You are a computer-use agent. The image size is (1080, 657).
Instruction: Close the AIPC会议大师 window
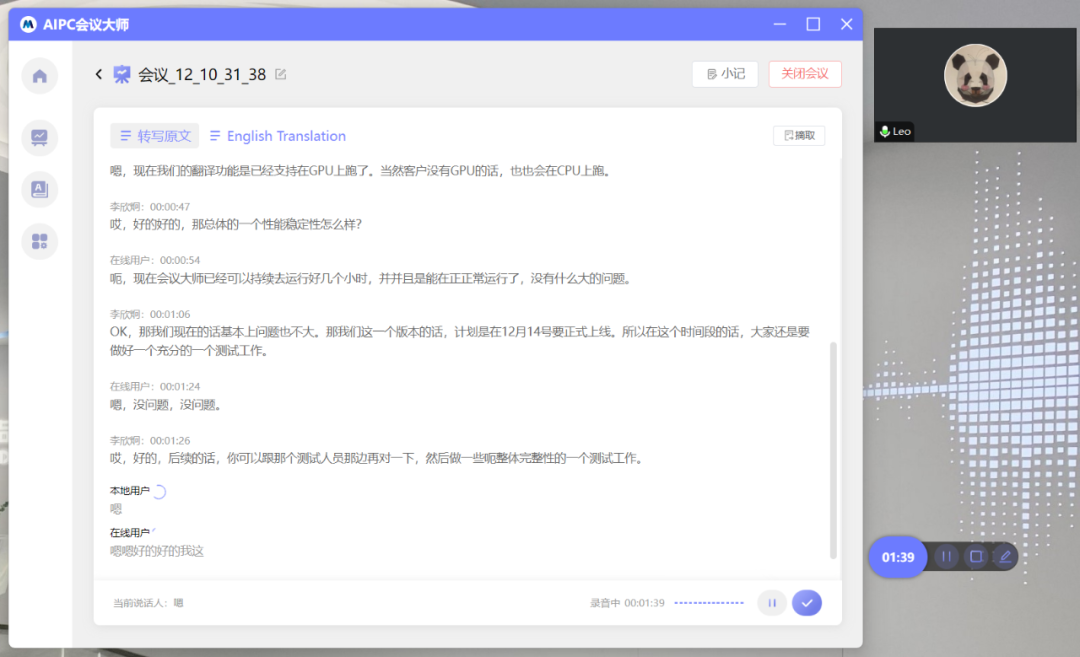click(x=847, y=24)
